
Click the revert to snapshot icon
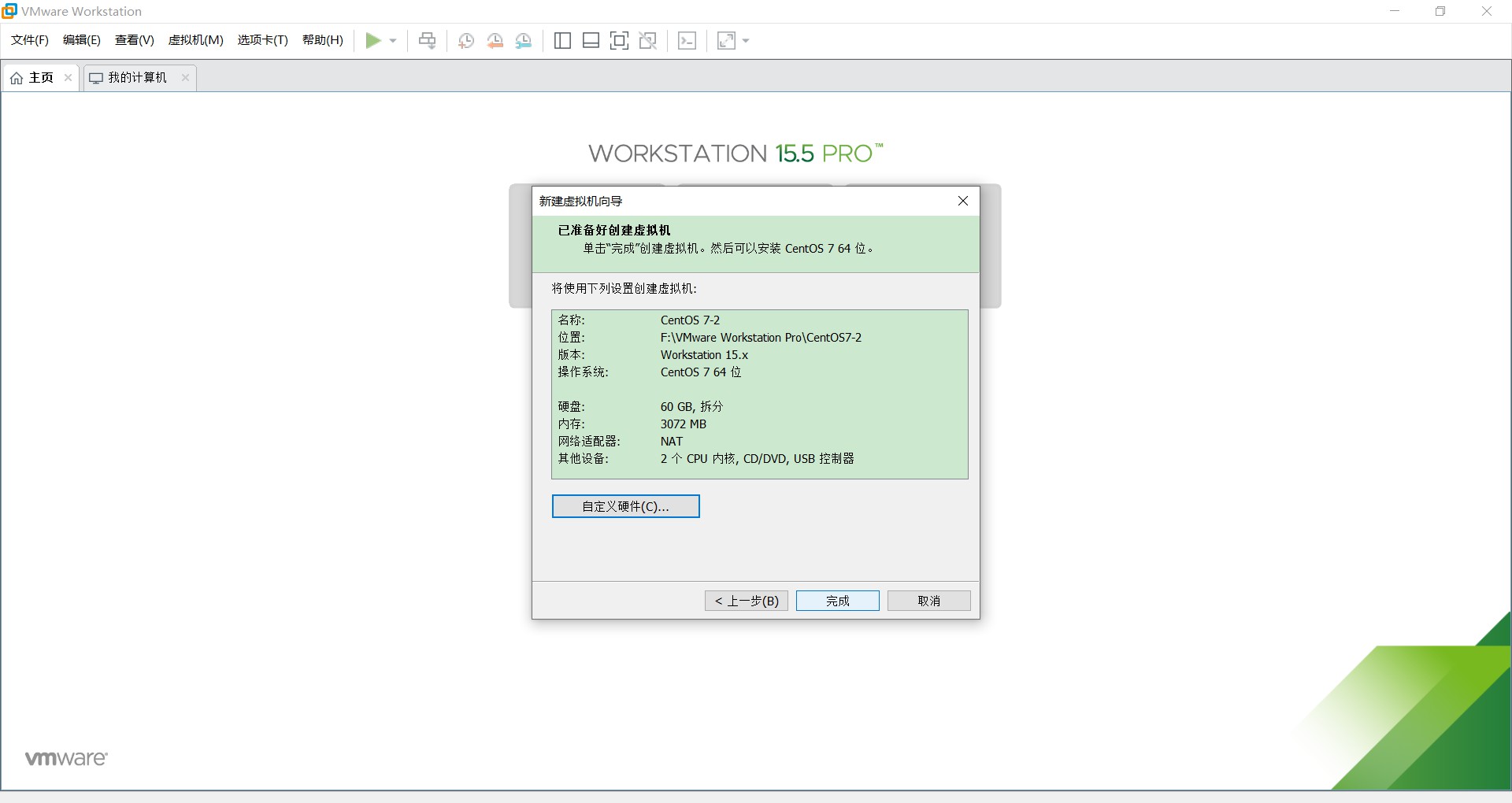(x=495, y=41)
